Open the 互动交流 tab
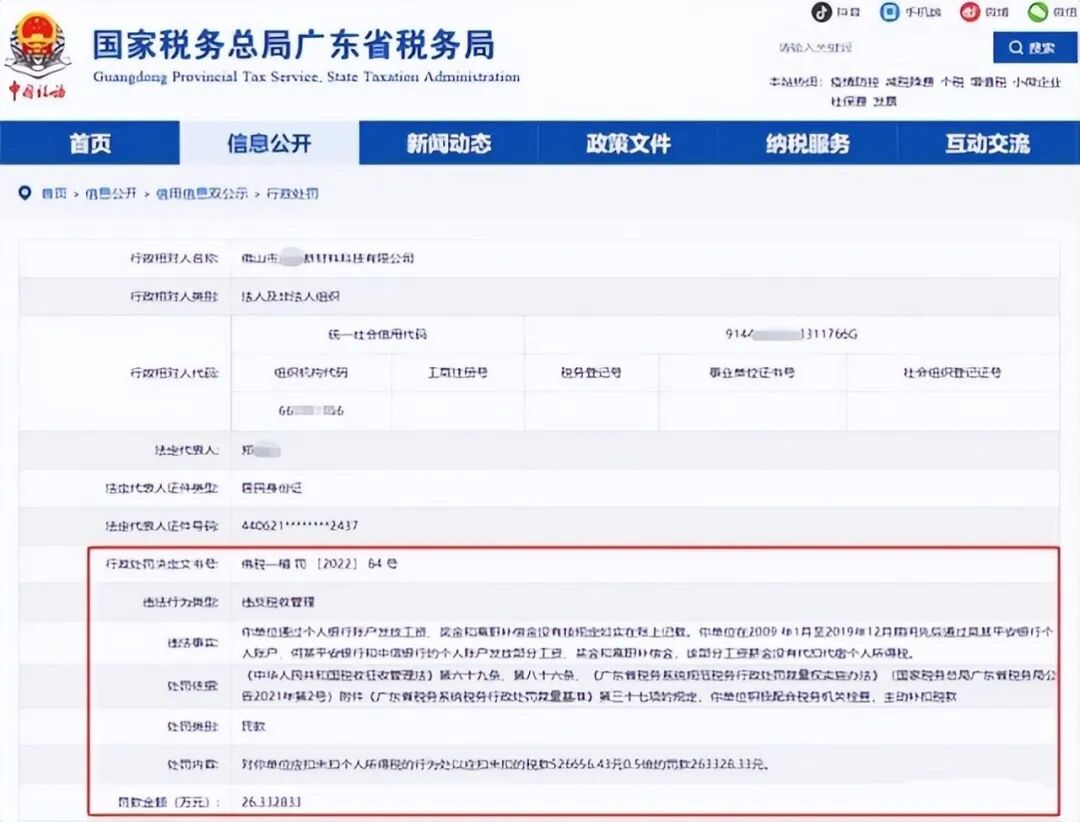The width and height of the screenshot is (1080, 822). [988, 143]
